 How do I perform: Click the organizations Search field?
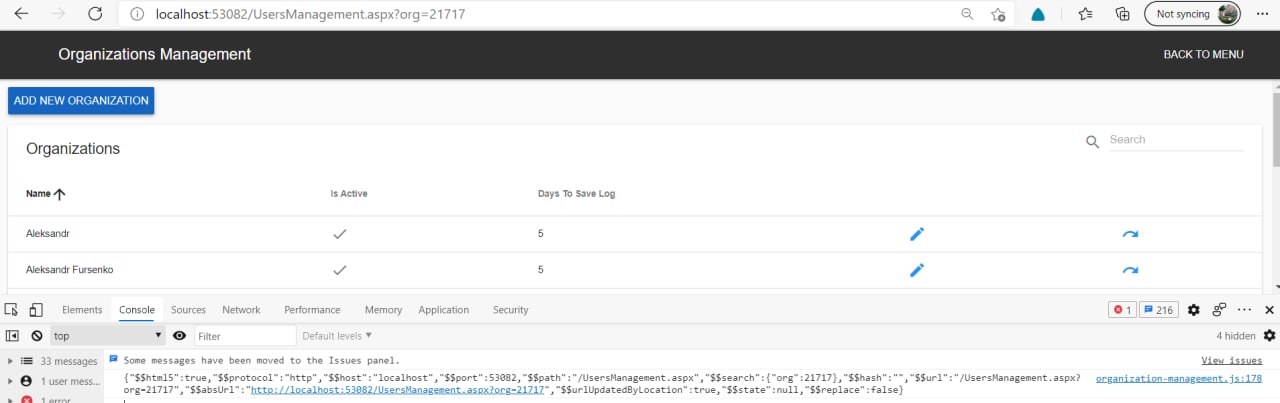point(1176,140)
